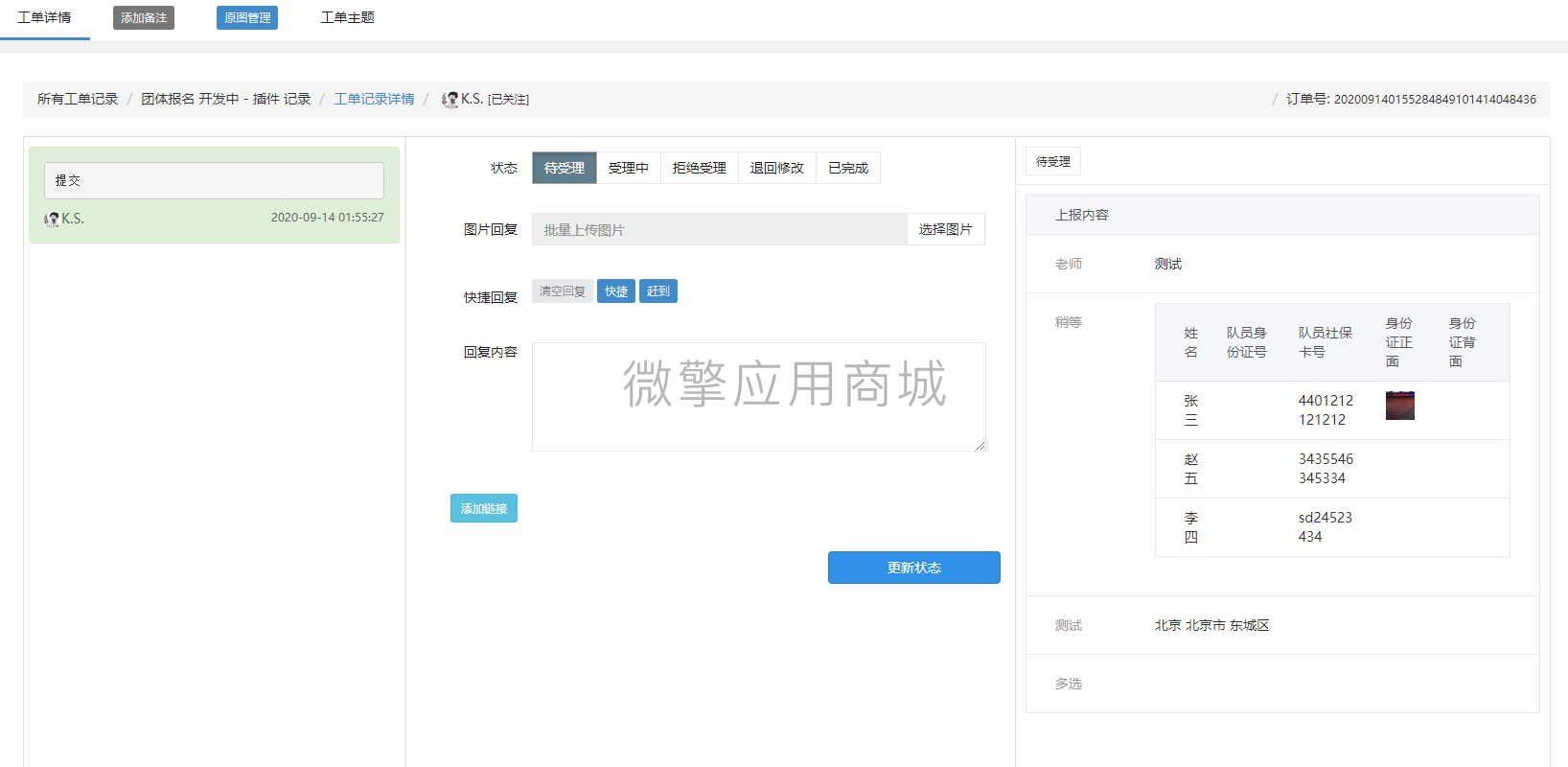This screenshot has height=767, width=1568.
Task: Select 拒绝受理 status option
Action: [x=700, y=168]
